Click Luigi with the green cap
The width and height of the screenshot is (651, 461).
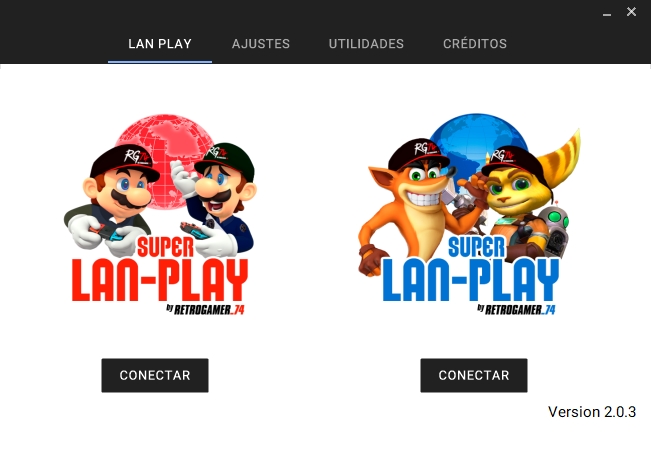tap(218, 197)
